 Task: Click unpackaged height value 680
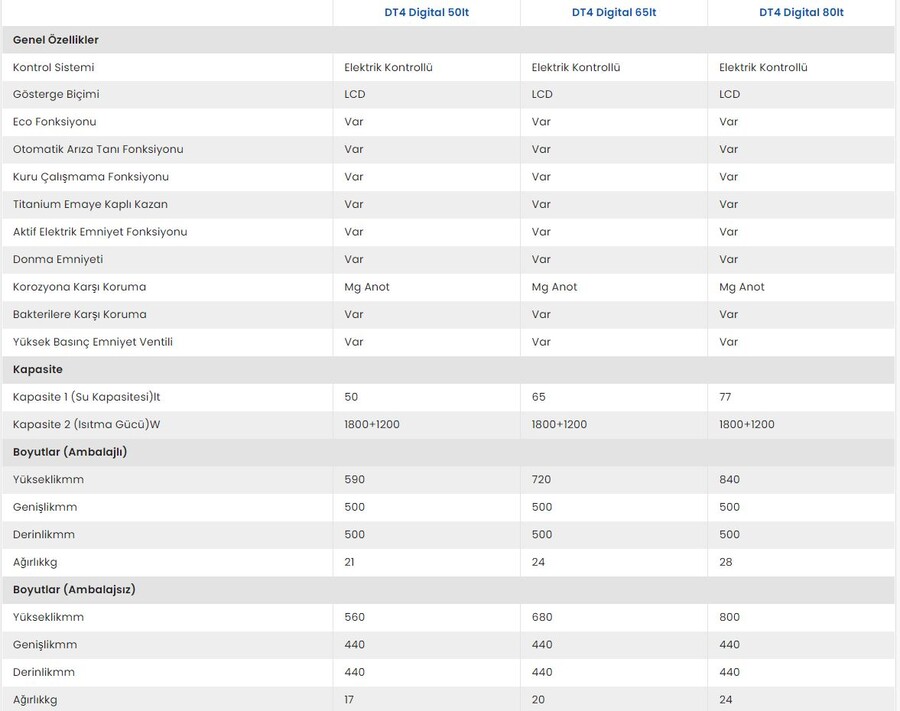point(542,617)
